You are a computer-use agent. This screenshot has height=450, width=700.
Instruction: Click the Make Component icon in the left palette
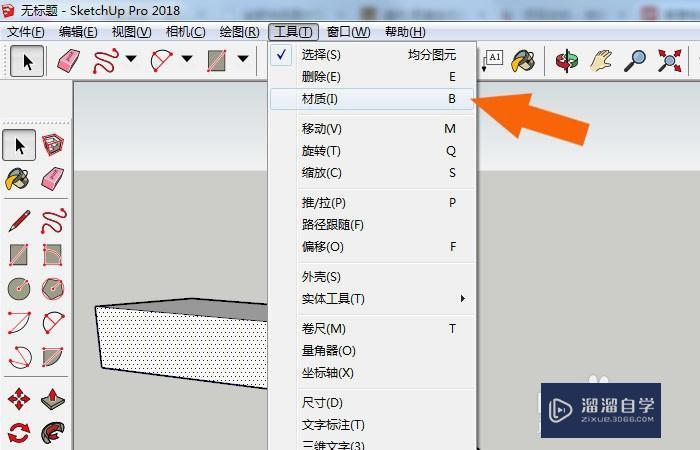53,145
